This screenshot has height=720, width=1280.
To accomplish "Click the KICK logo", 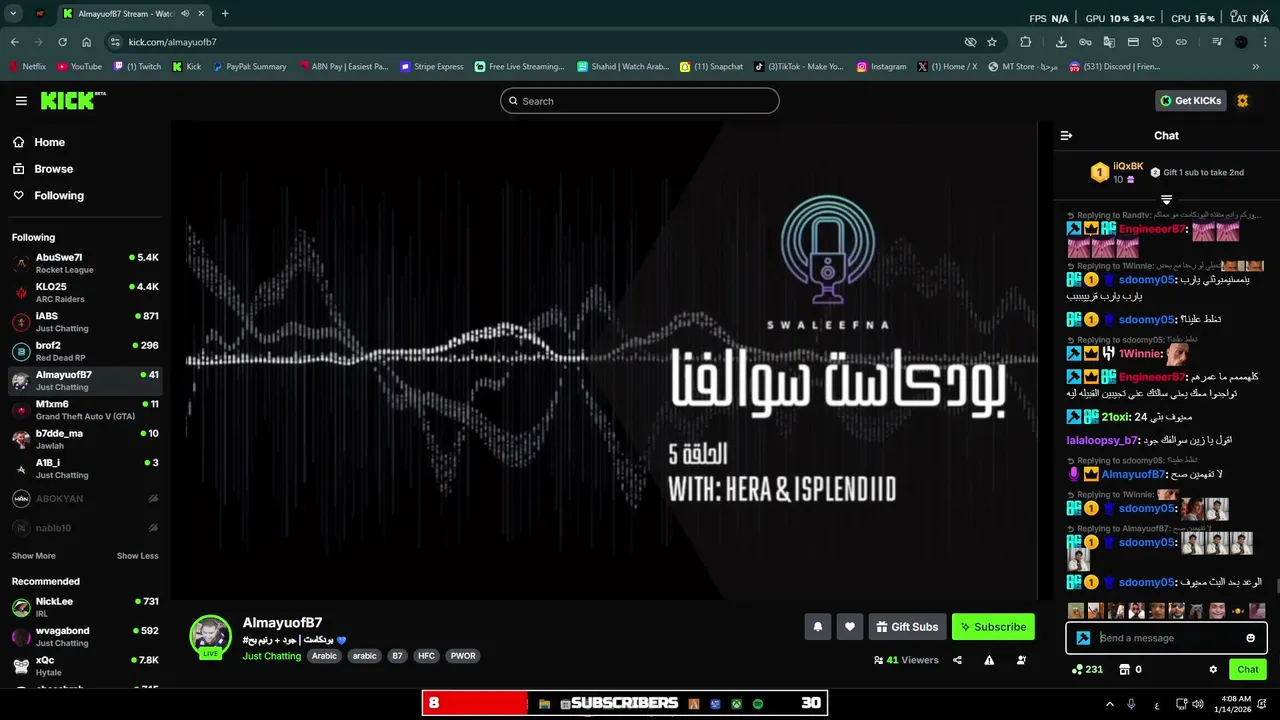I will pos(72,100).
